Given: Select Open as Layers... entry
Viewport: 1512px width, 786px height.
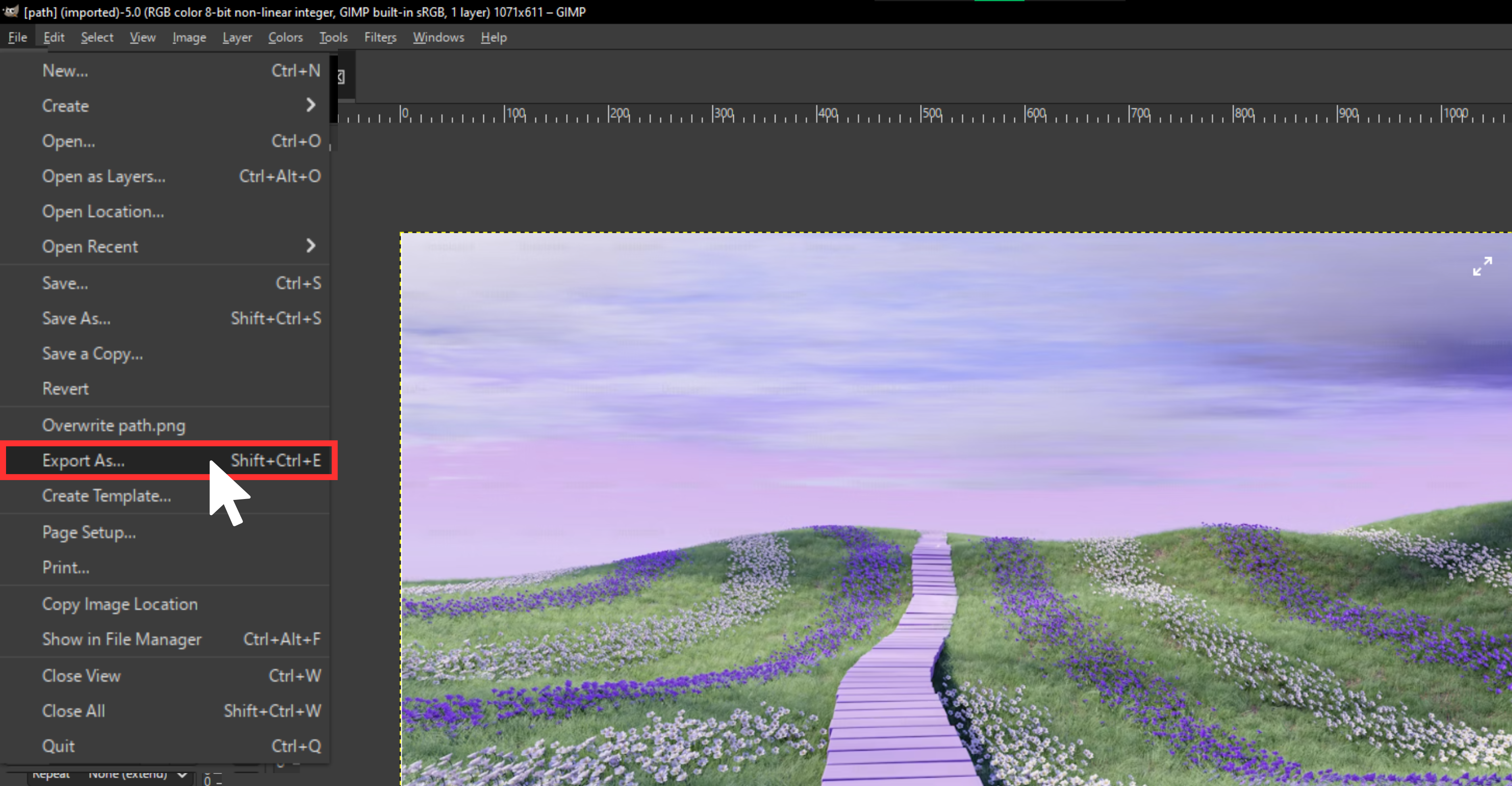Looking at the screenshot, I should tap(165, 176).
